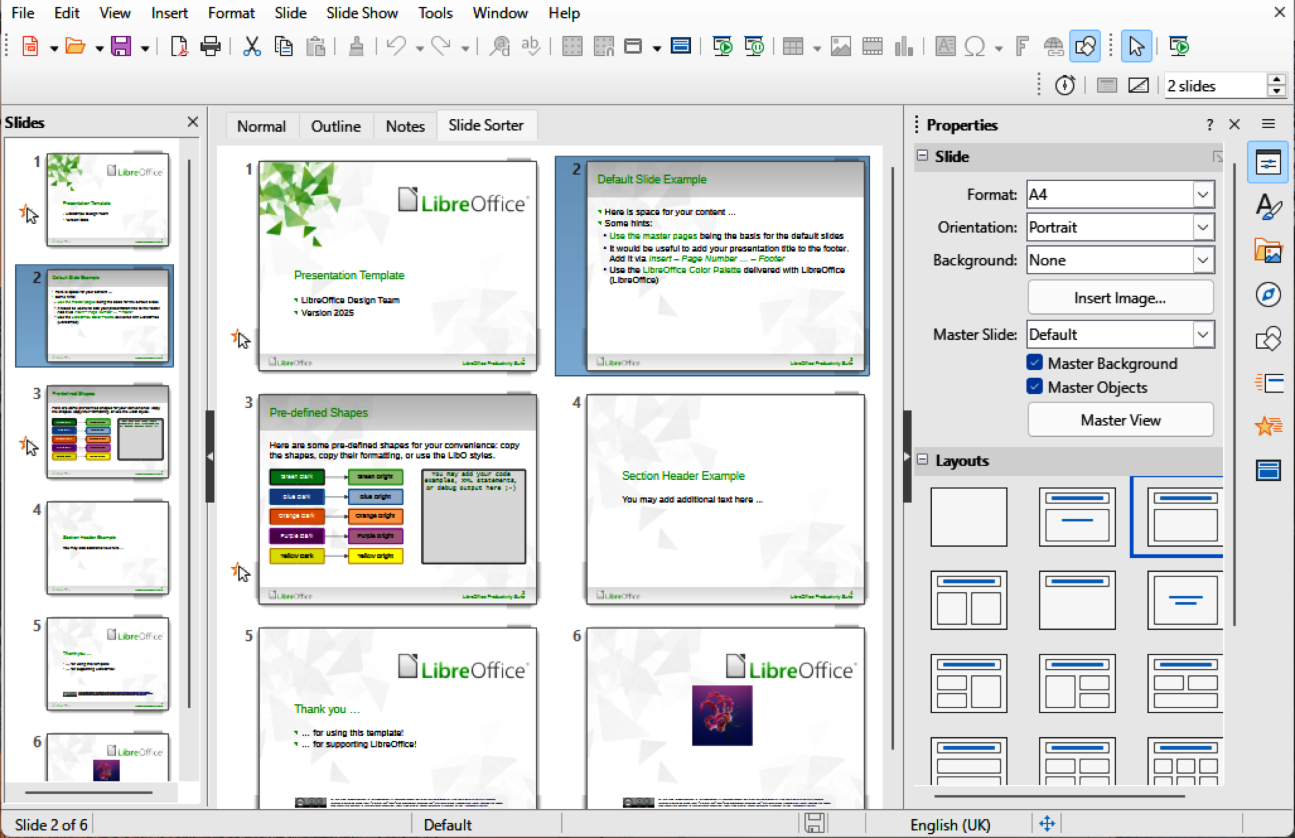Uncheck the Master Background checkbox
The height and width of the screenshot is (838, 1295).
1035,363
